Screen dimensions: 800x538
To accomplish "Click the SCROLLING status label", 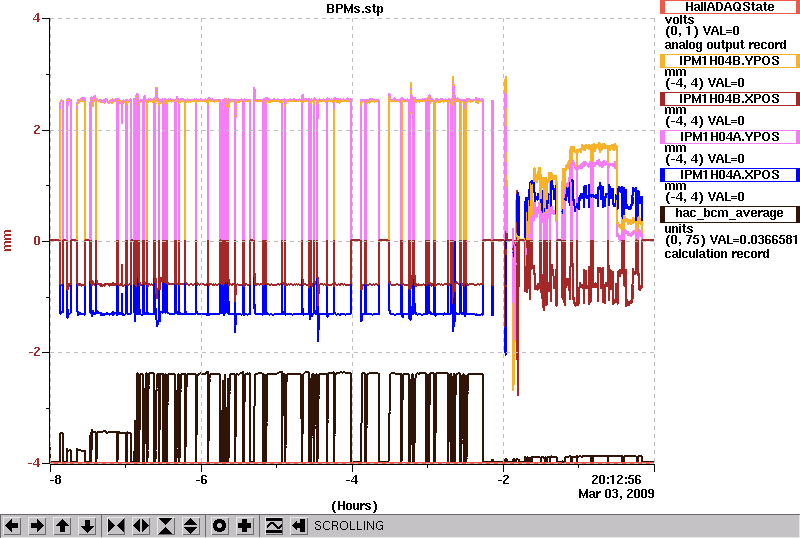I will [348, 526].
